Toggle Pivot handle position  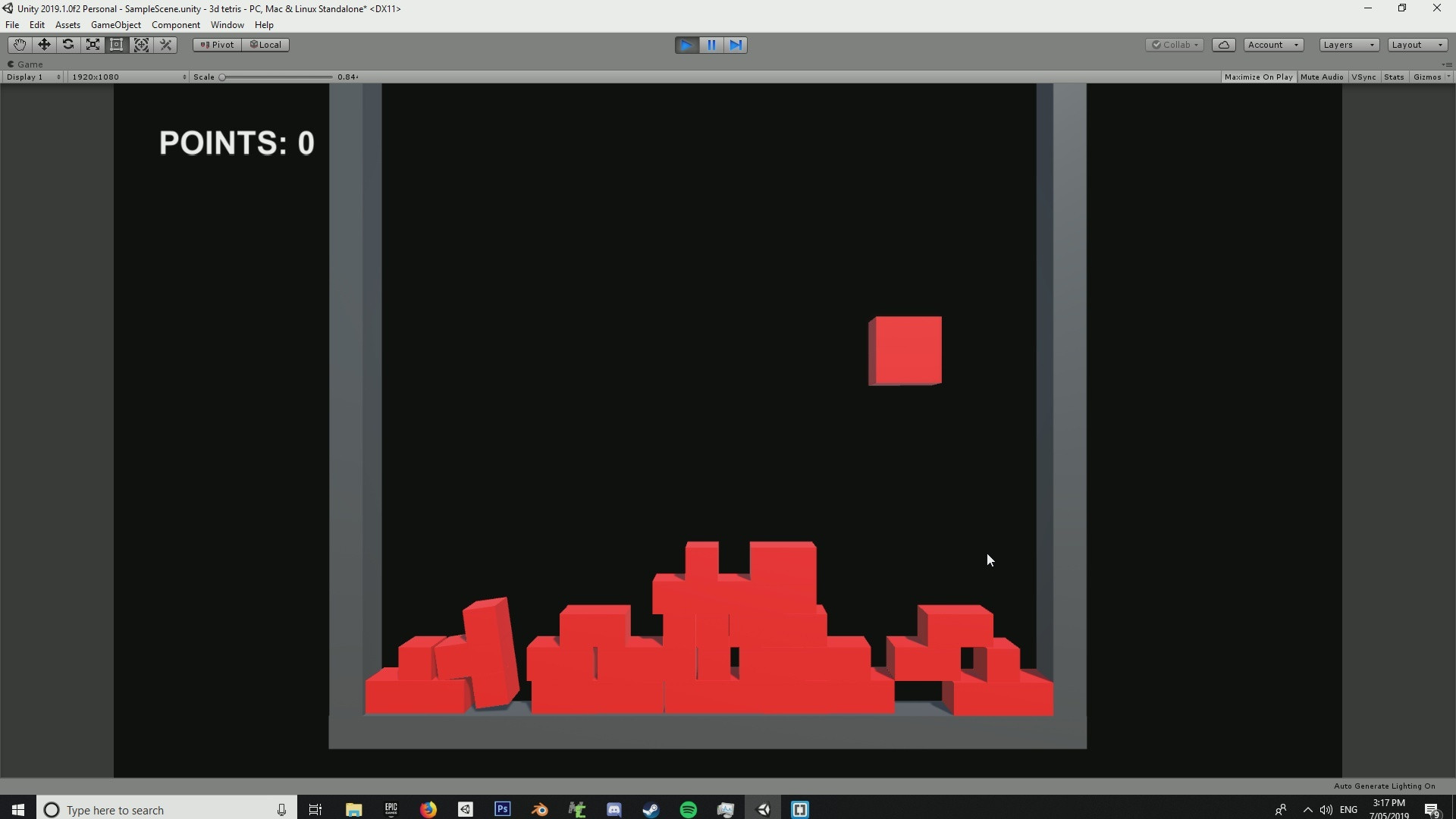[x=217, y=45]
